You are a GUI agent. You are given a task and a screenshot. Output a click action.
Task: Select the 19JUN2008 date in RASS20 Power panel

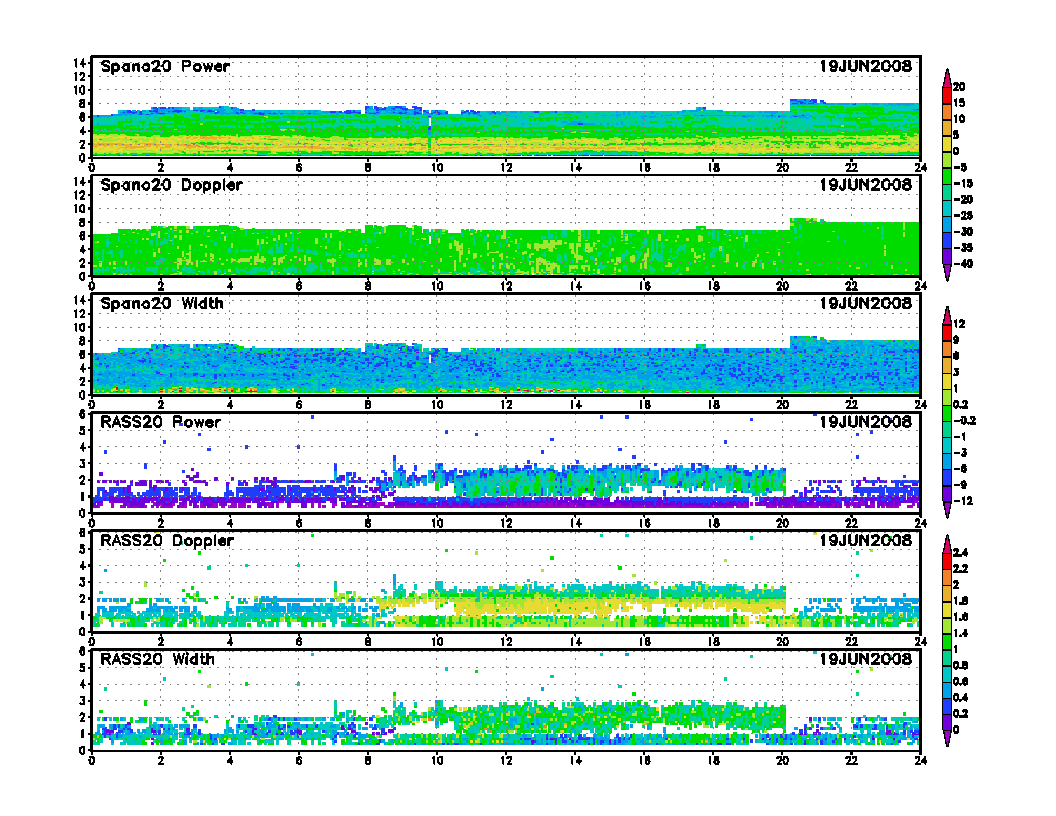[865, 422]
